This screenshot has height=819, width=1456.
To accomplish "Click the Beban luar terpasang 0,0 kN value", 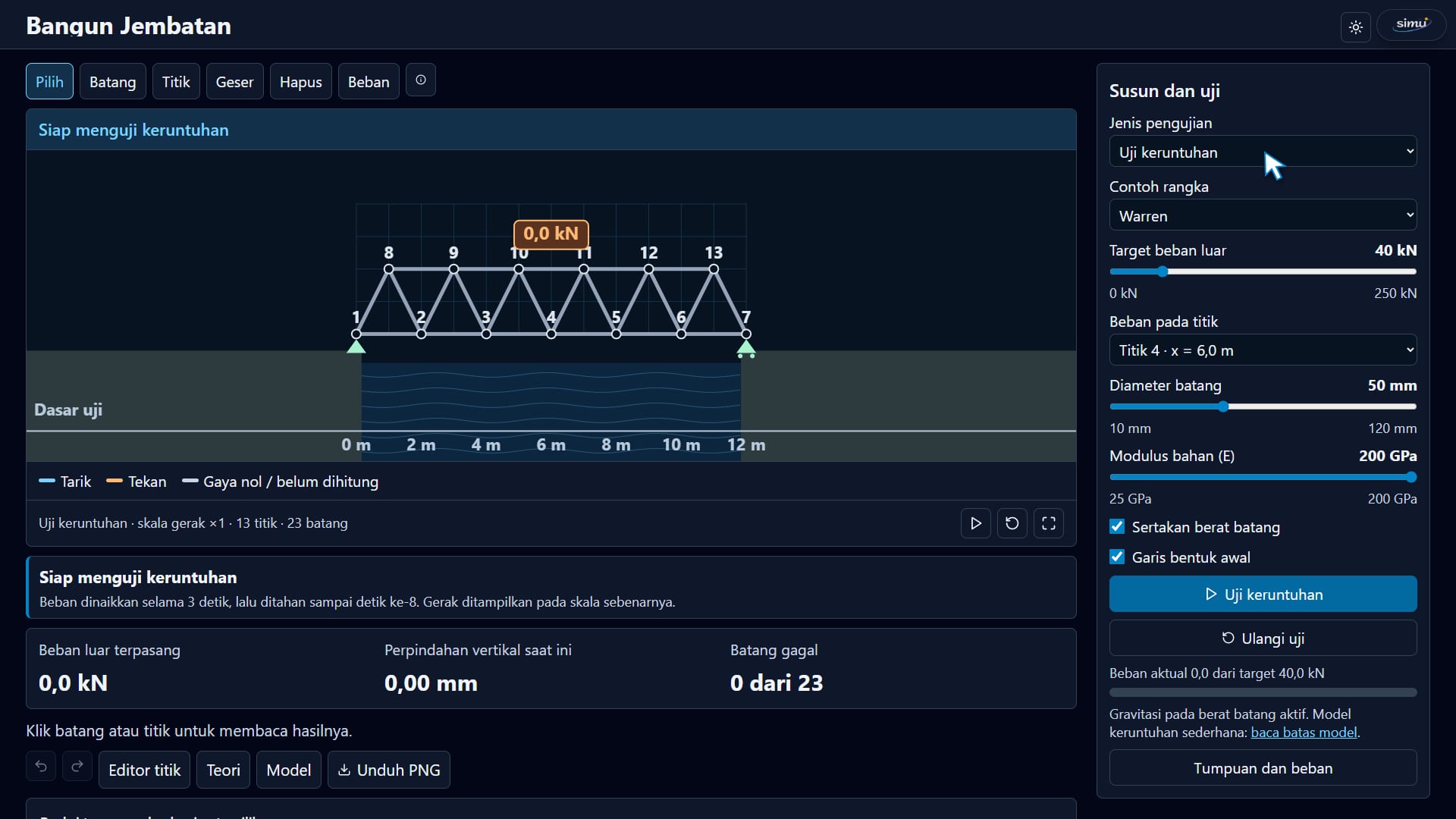I will point(74,683).
